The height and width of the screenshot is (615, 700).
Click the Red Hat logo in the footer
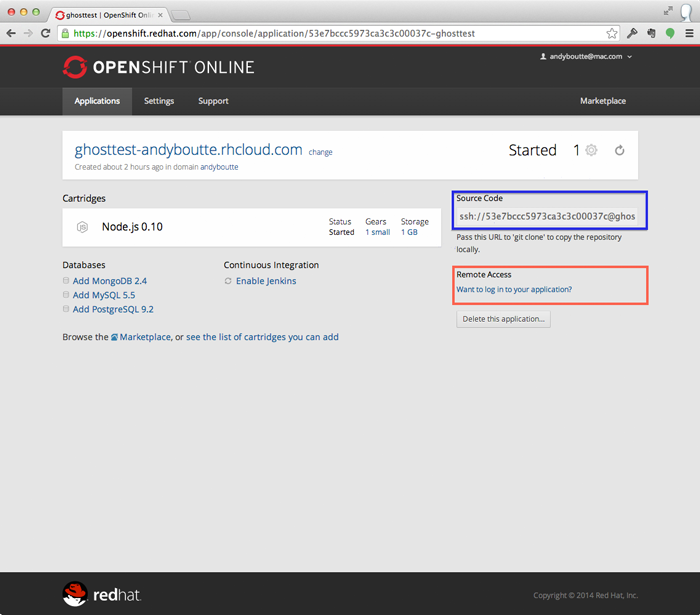coord(101,594)
